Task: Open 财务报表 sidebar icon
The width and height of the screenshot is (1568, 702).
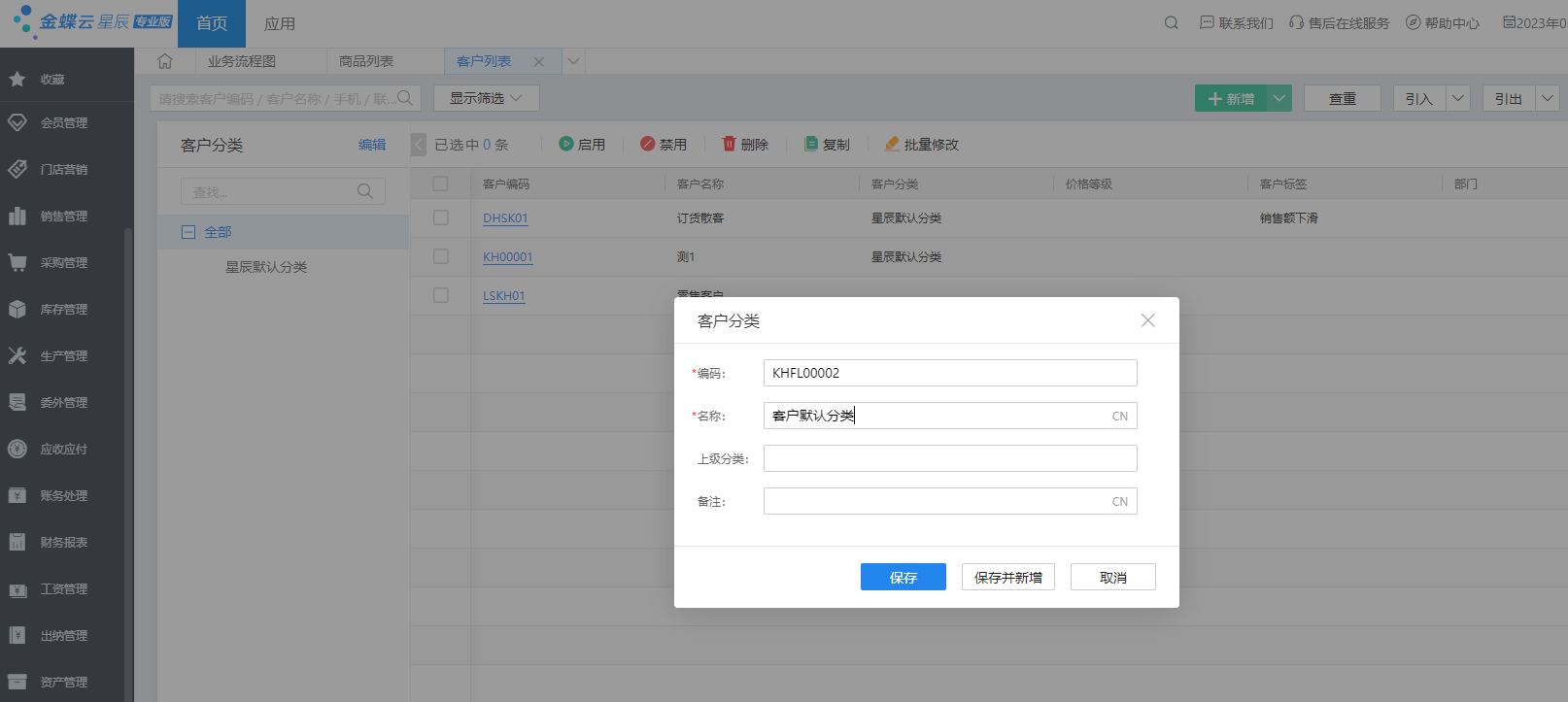Action: (17, 542)
